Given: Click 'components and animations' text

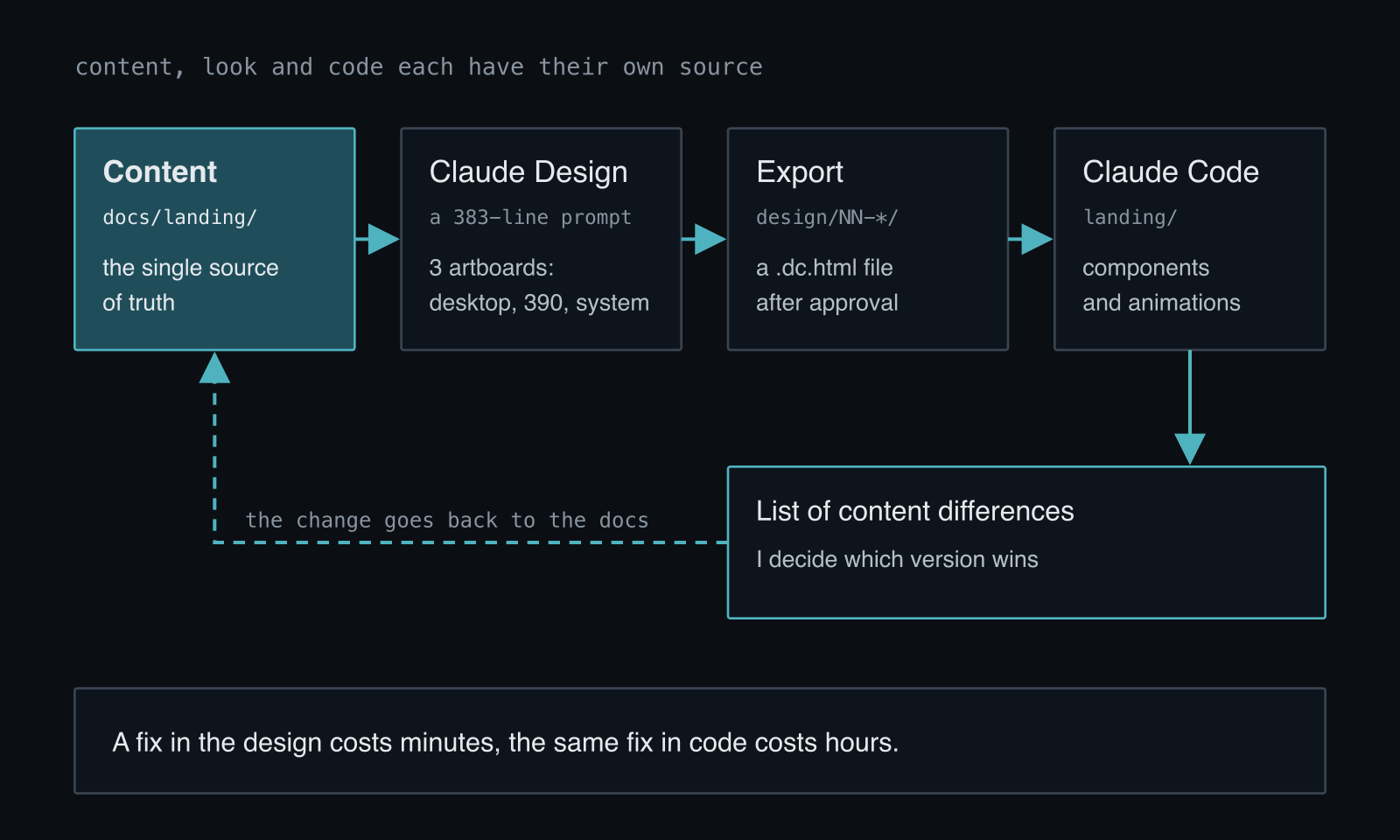Looking at the screenshot, I should click(x=1161, y=285).
